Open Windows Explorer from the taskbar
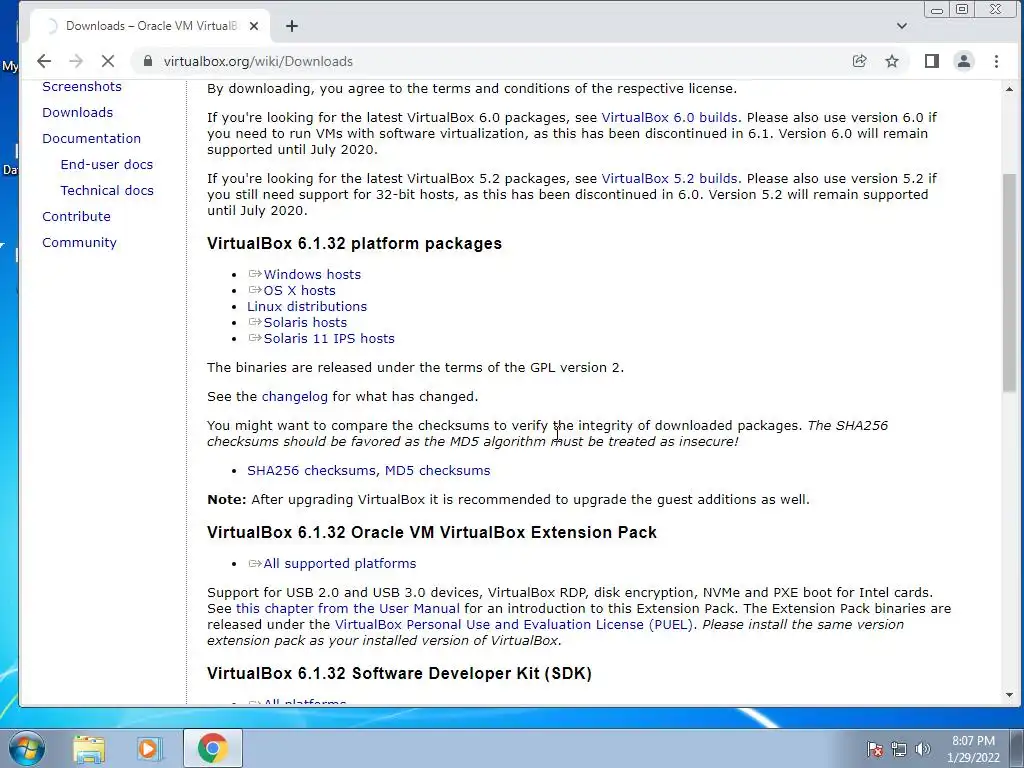 click(x=89, y=748)
